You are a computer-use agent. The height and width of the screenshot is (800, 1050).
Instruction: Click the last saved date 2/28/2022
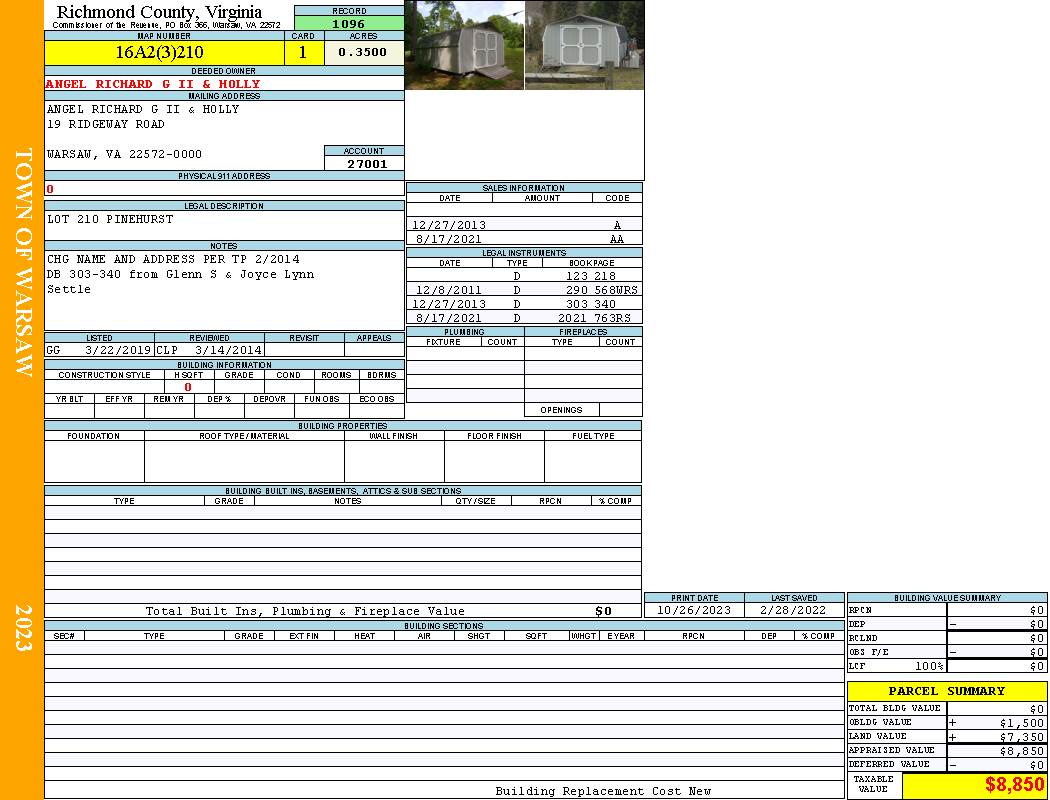(x=793, y=610)
